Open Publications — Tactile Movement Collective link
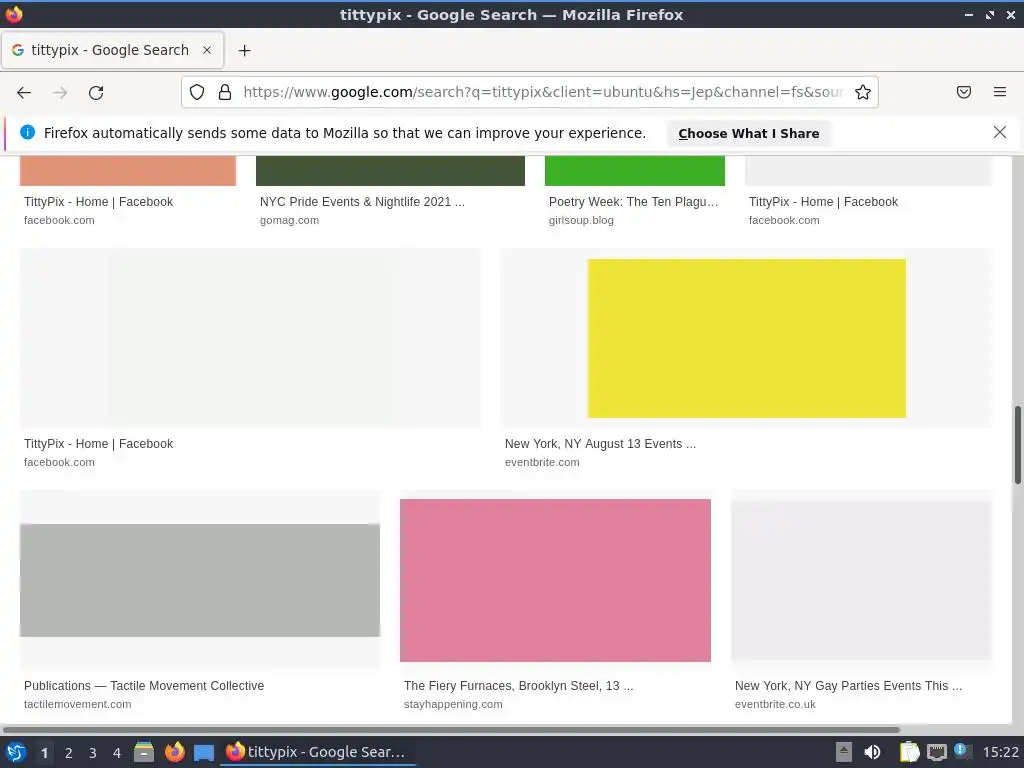1024x768 pixels. (144, 686)
